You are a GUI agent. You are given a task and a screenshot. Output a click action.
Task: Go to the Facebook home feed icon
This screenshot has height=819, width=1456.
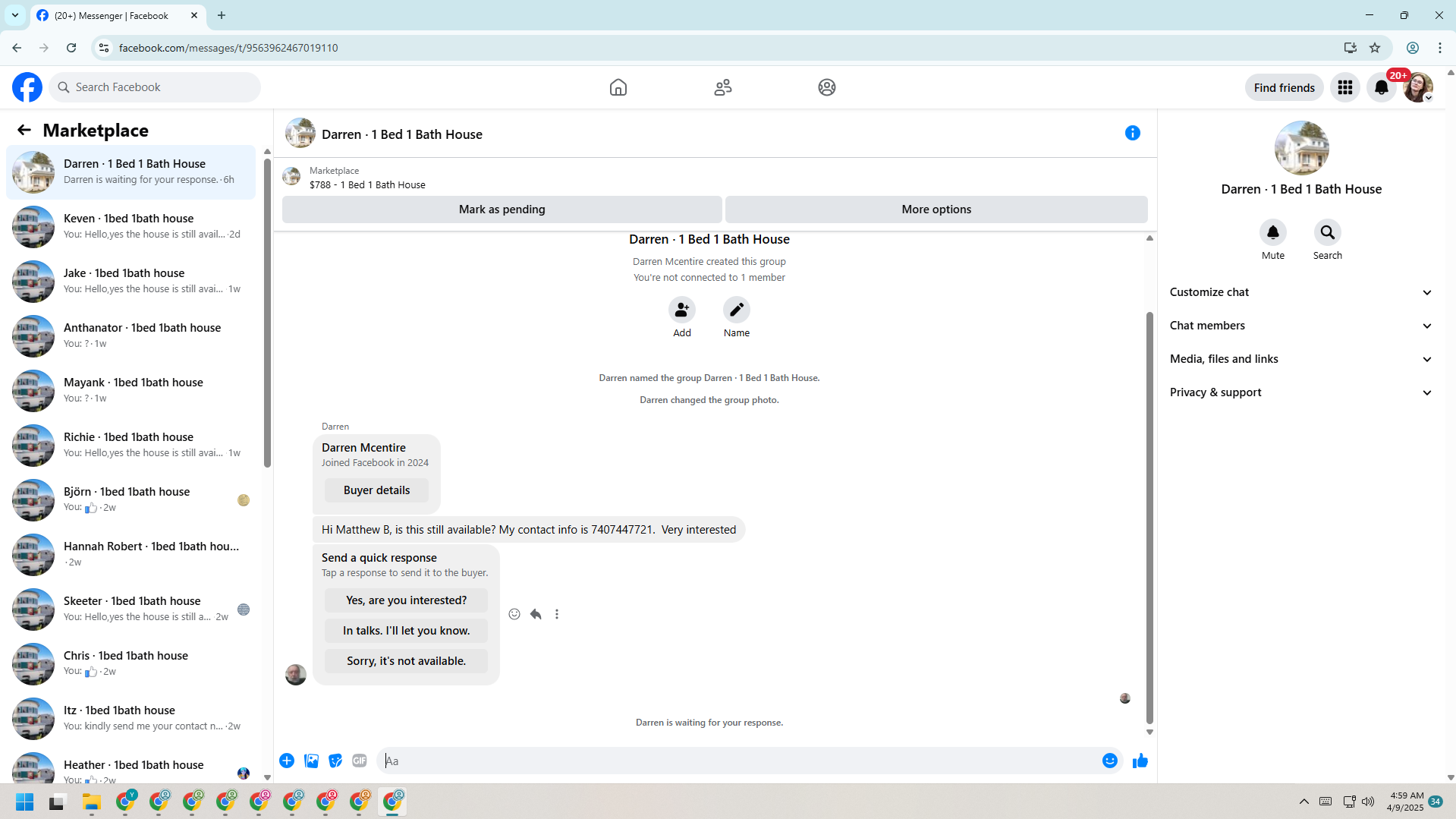click(618, 87)
